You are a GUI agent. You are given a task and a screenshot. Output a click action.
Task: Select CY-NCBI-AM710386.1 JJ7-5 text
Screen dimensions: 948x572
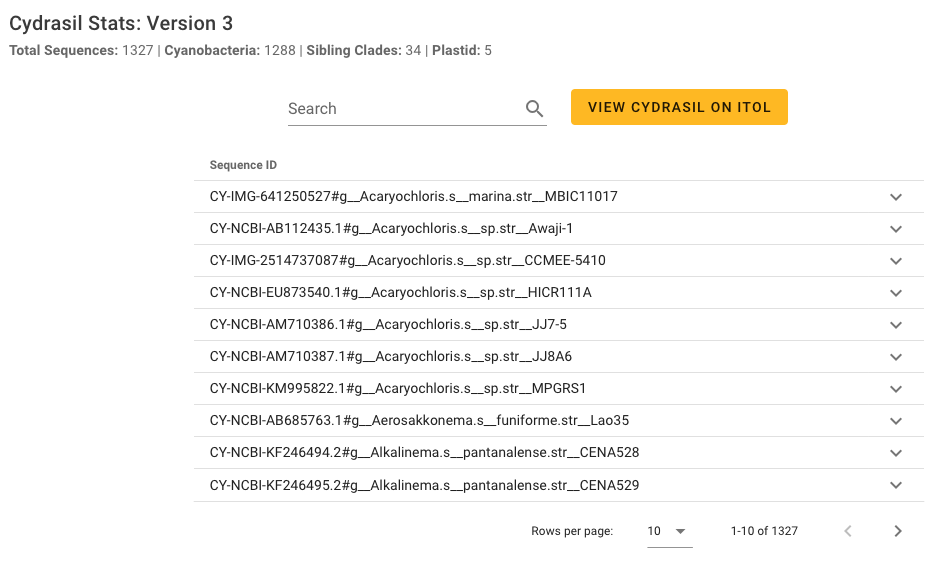388,325
